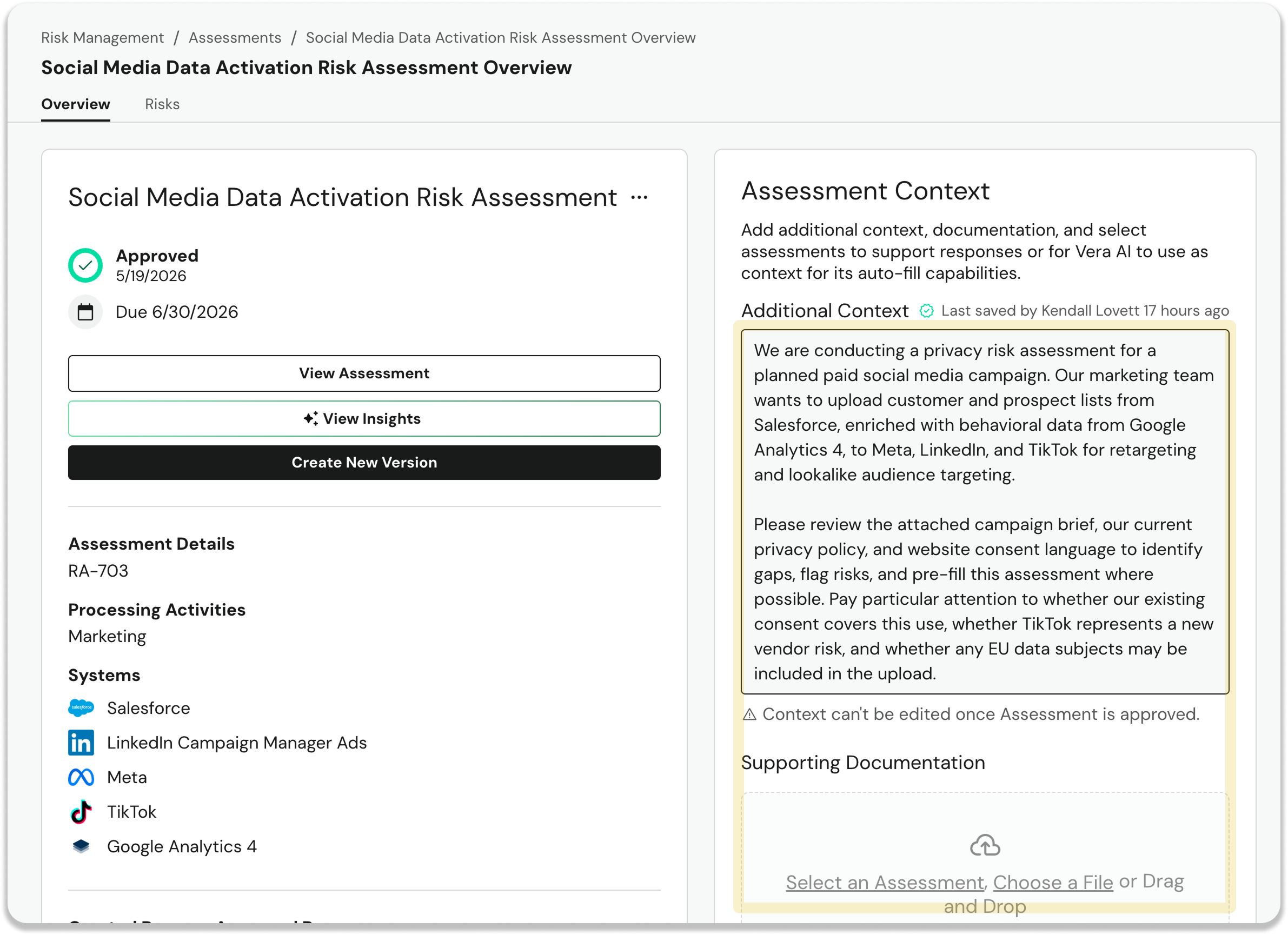Viewport: 1288px width, 935px height.
Task: Click the Additional Context label
Action: pyautogui.click(x=825, y=311)
